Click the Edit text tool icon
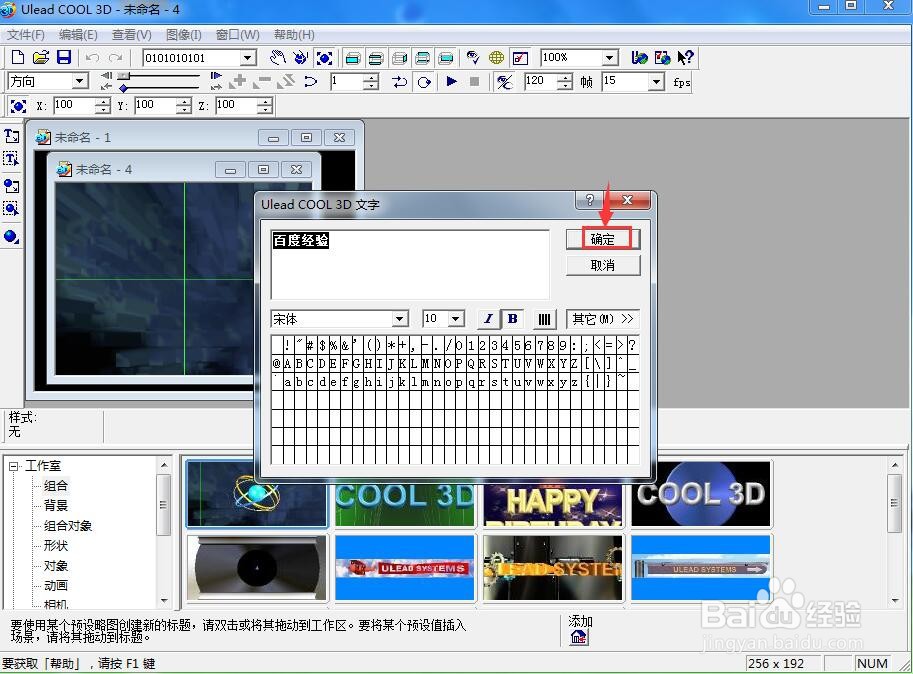Viewport: 913px width, 674px height. click(11, 159)
